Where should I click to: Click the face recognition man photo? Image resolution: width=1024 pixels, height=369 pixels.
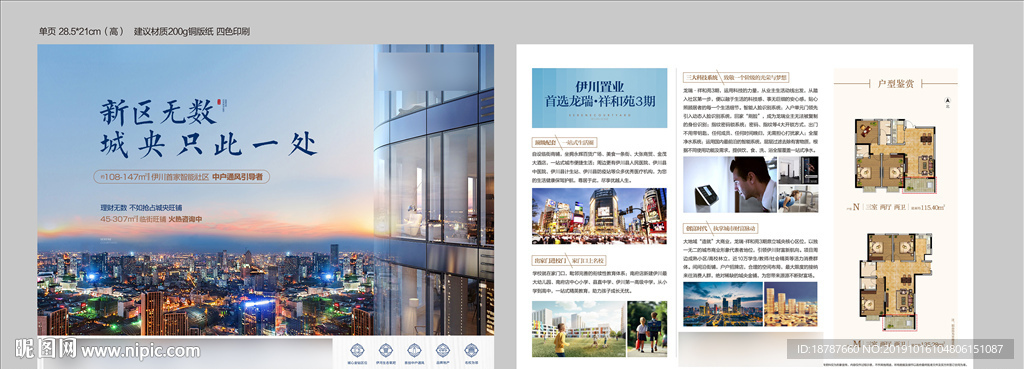click(x=730, y=184)
